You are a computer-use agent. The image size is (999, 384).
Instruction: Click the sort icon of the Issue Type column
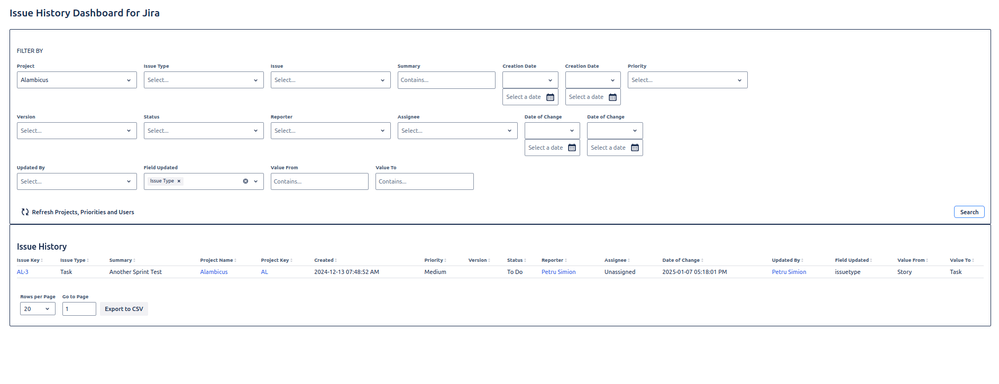(x=88, y=260)
